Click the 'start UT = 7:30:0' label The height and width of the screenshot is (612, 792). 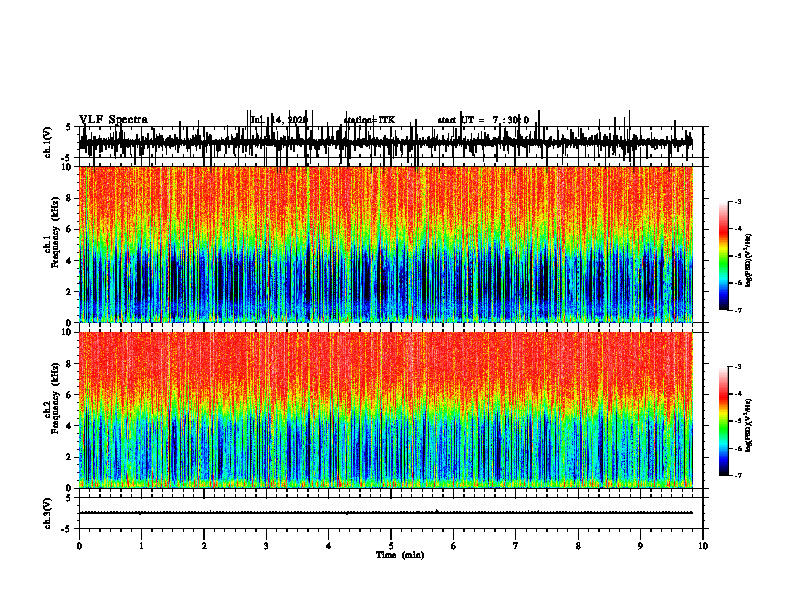[483, 120]
